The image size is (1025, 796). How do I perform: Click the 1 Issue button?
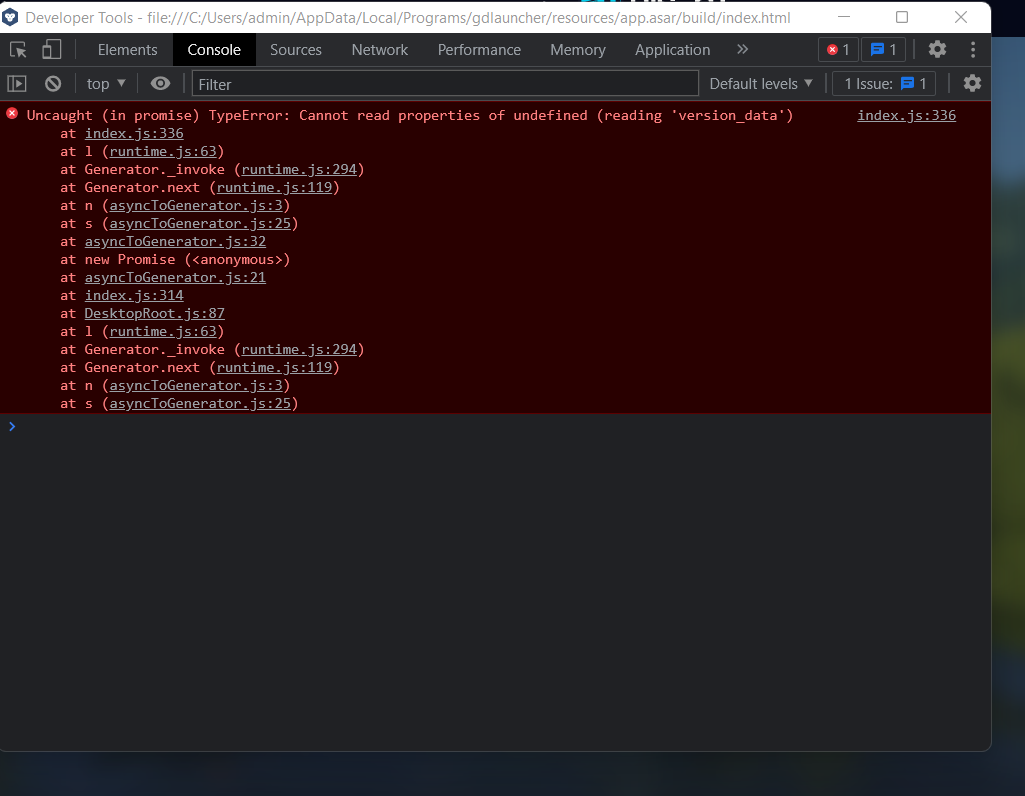[883, 84]
